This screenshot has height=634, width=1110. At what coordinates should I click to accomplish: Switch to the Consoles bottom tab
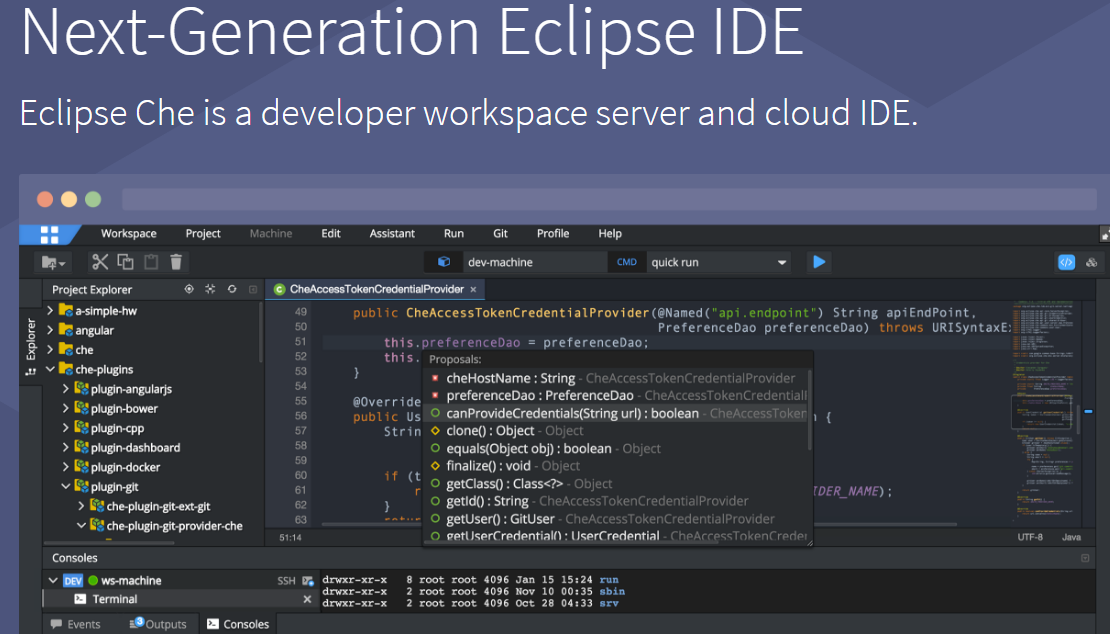(238, 624)
